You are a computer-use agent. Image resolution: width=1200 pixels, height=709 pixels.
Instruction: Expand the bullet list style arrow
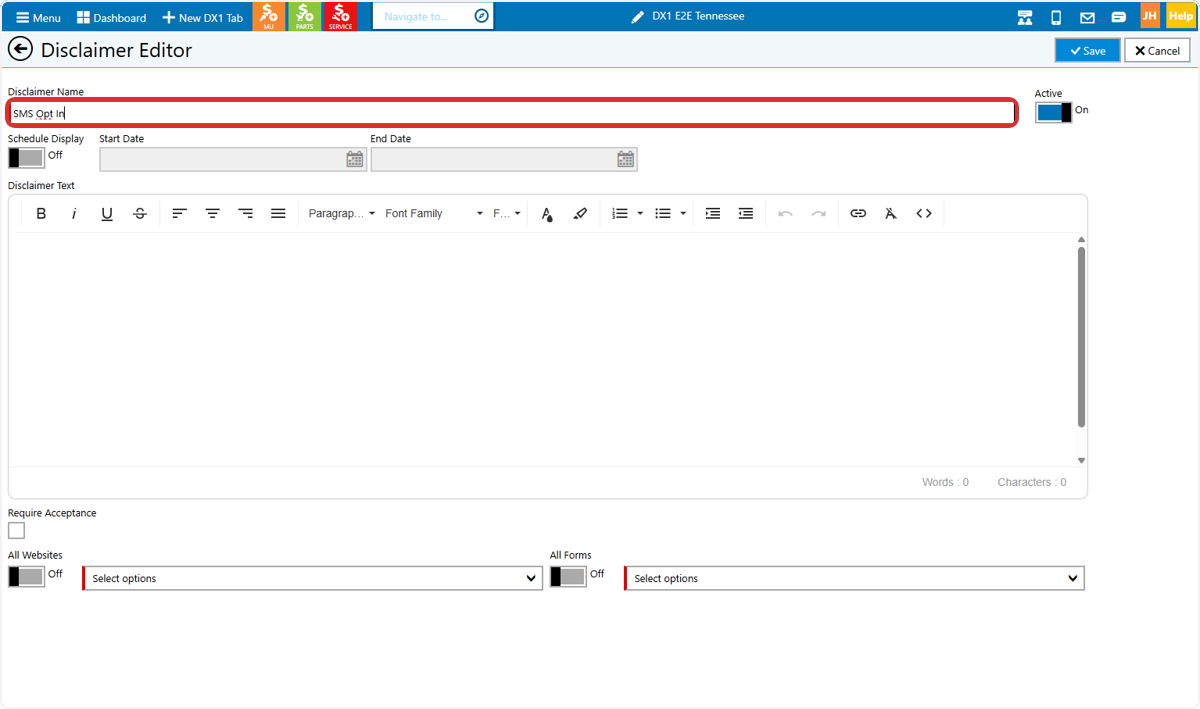click(683, 213)
